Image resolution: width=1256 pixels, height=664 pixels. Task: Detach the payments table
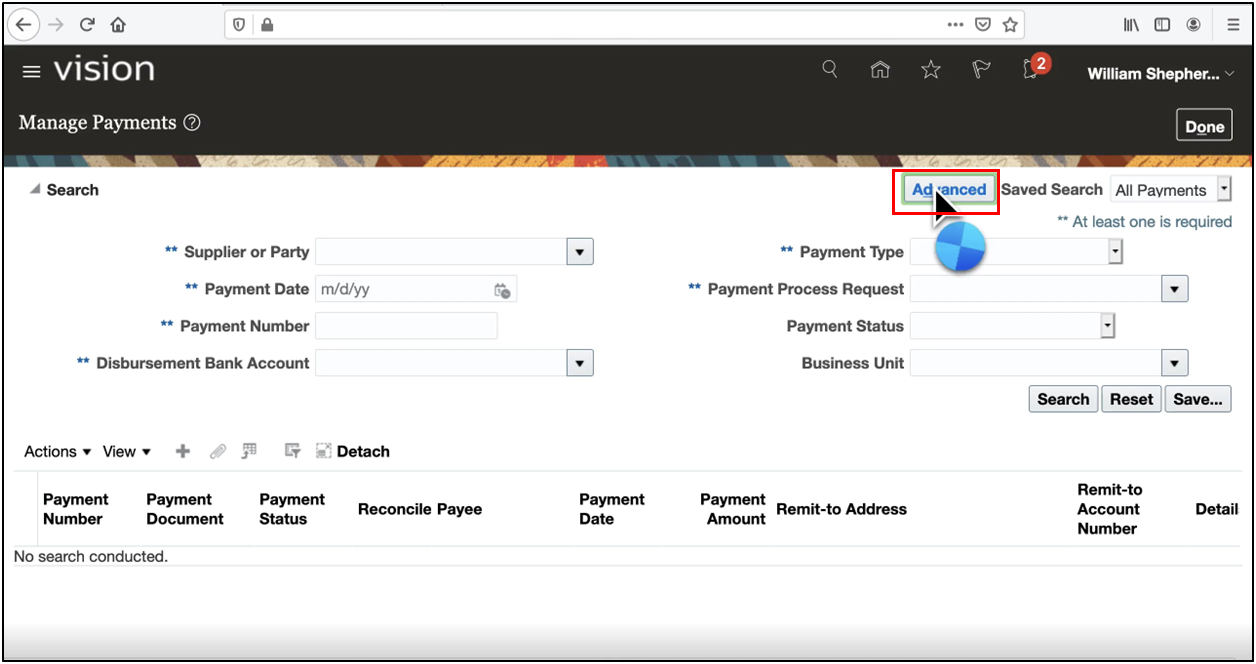coord(353,452)
